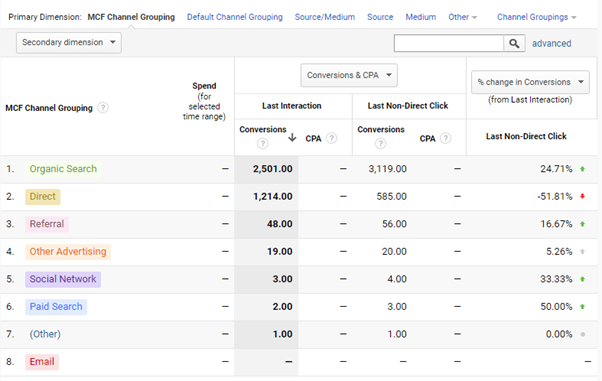Click grey dot in (Other) row
Image resolution: width=602 pixels, height=381 pixels.
point(582,335)
